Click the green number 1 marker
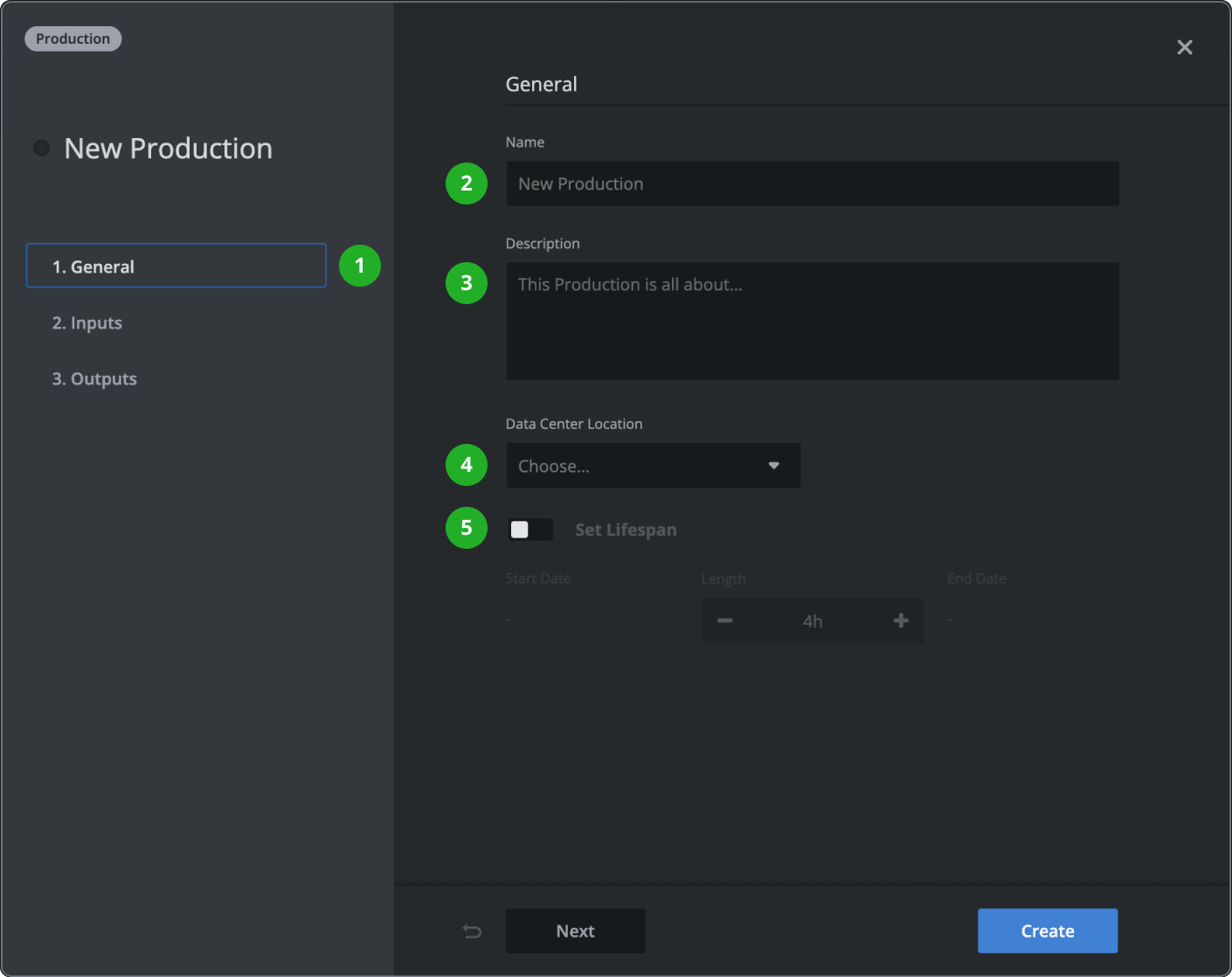The image size is (1232, 977). click(359, 266)
